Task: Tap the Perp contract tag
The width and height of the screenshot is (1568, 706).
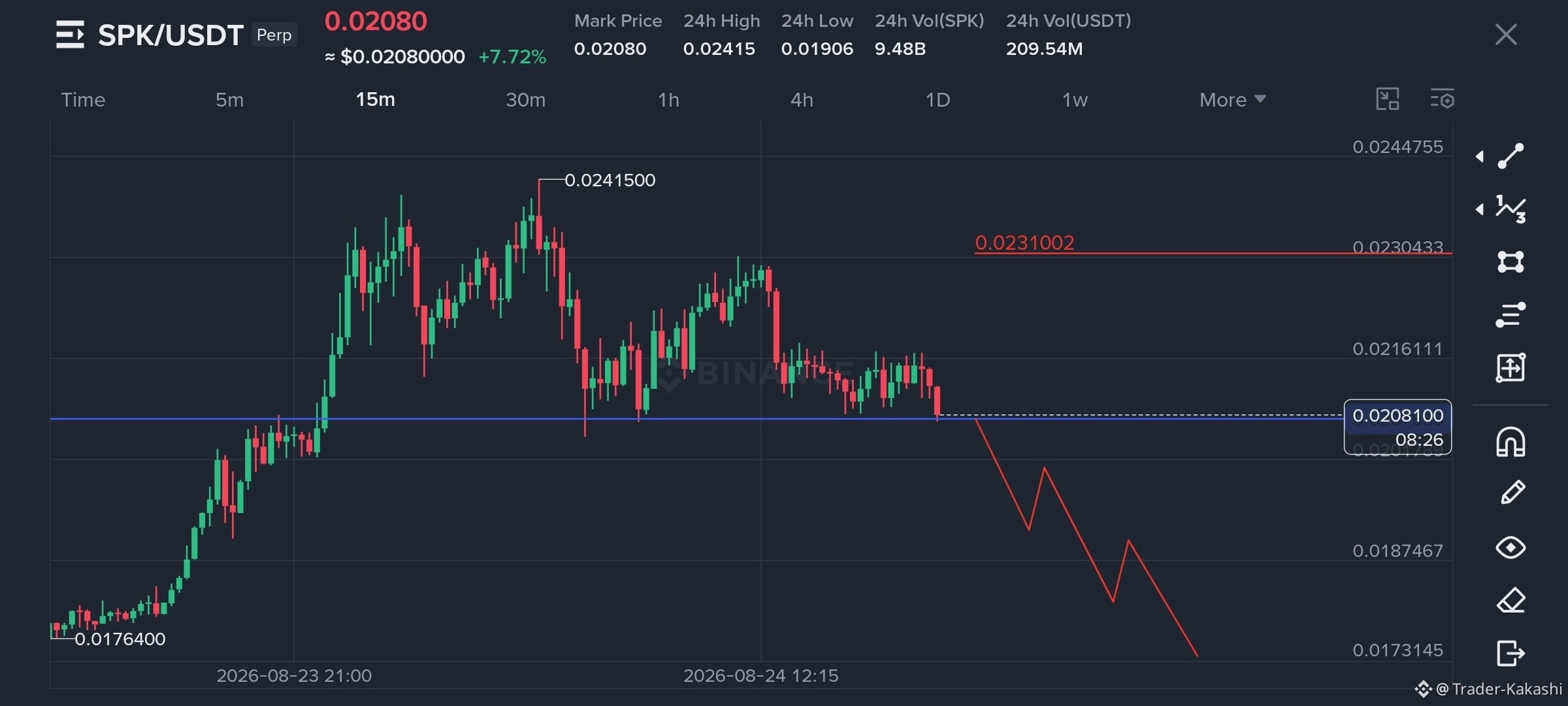Action: (274, 35)
